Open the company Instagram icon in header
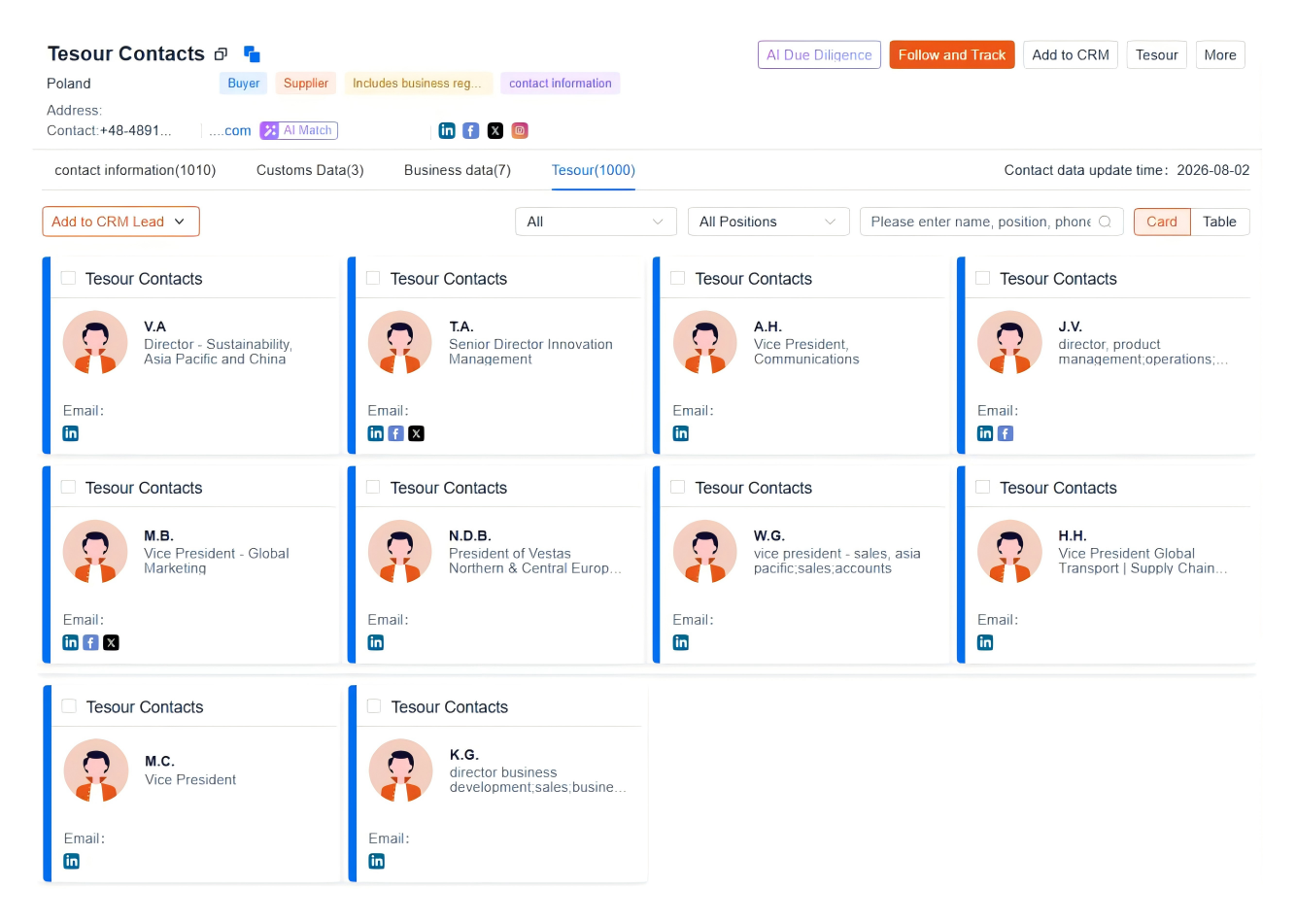 coord(520,130)
